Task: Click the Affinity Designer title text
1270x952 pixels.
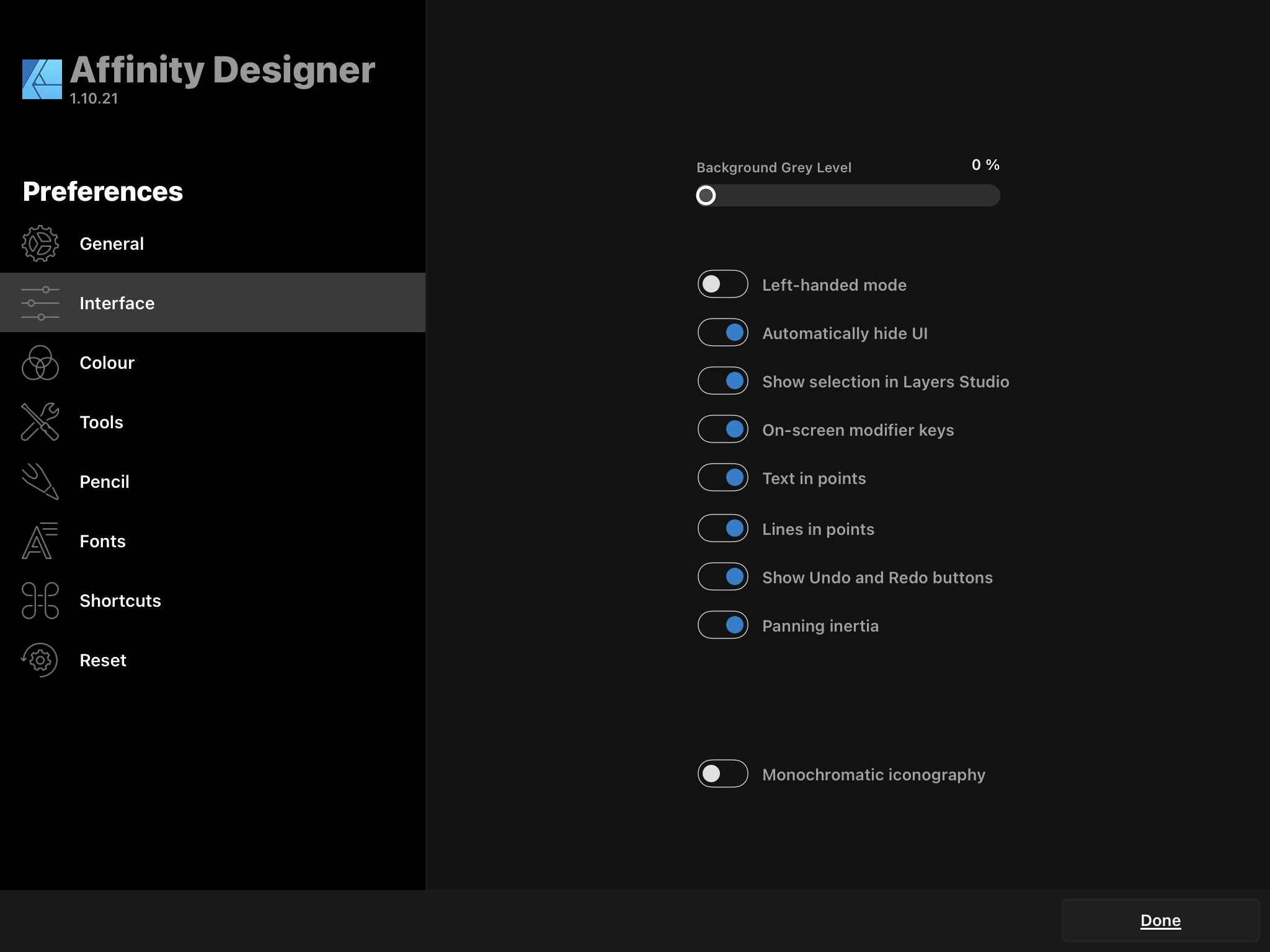Action: pyautogui.click(x=223, y=69)
